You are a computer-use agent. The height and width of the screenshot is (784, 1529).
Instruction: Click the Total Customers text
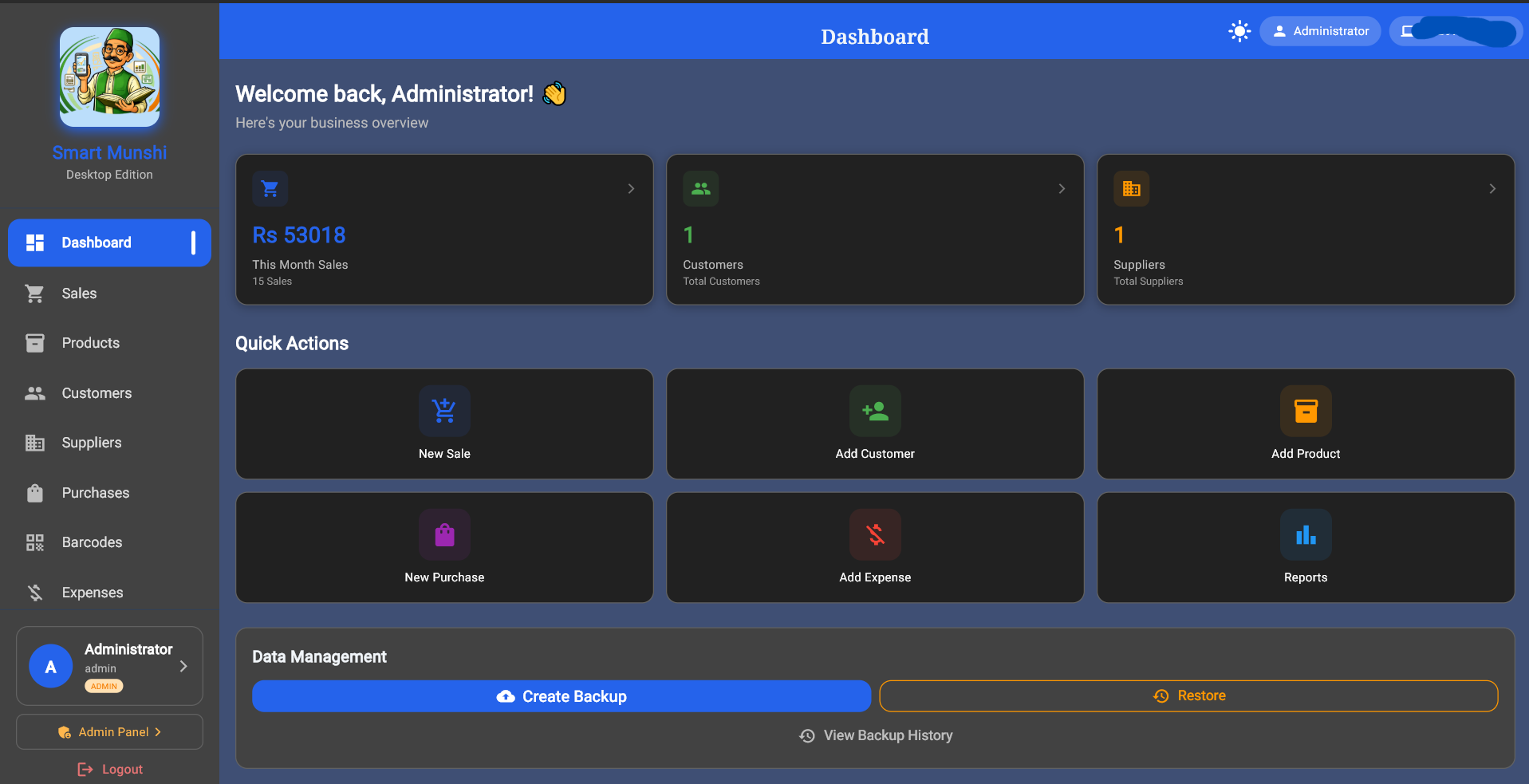pos(721,282)
